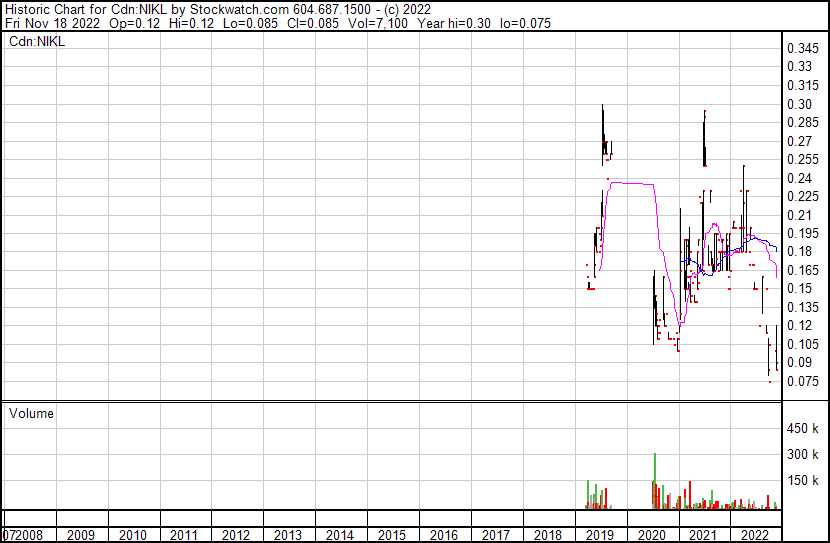
Task: Click the 2012 year label
Action: [236, 535]
